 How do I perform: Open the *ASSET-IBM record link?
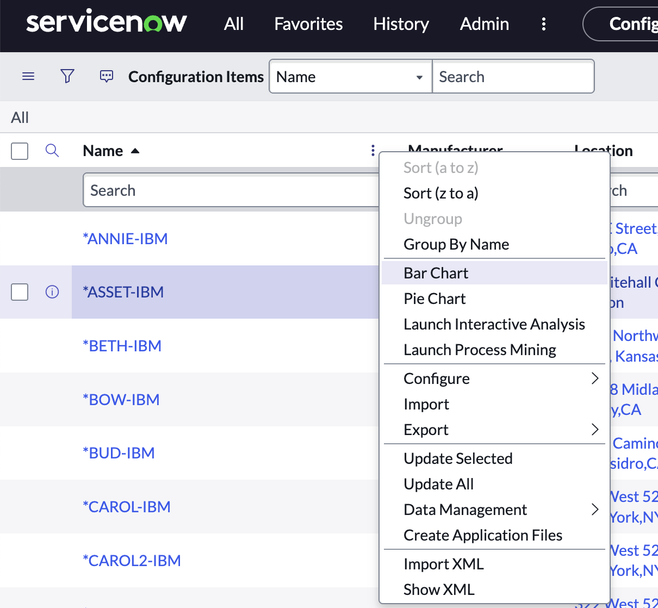[123, 292]
